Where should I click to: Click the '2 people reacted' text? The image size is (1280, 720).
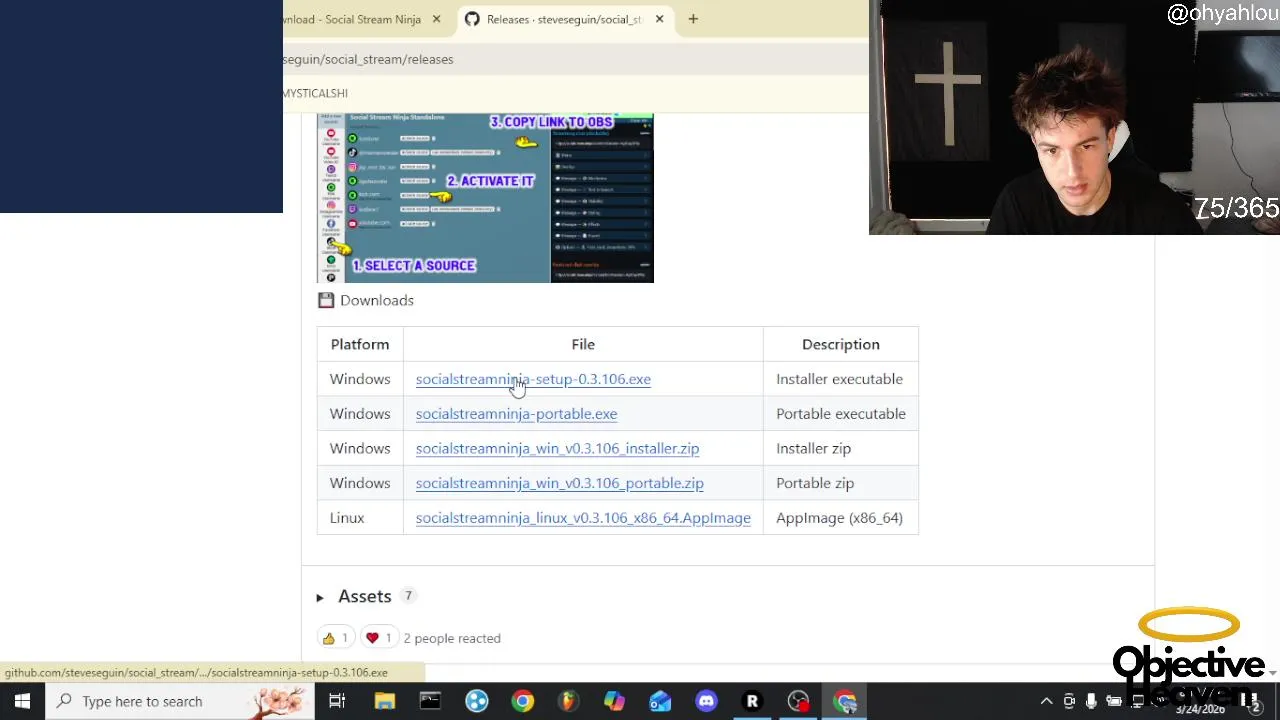click(x=452, y=638)
